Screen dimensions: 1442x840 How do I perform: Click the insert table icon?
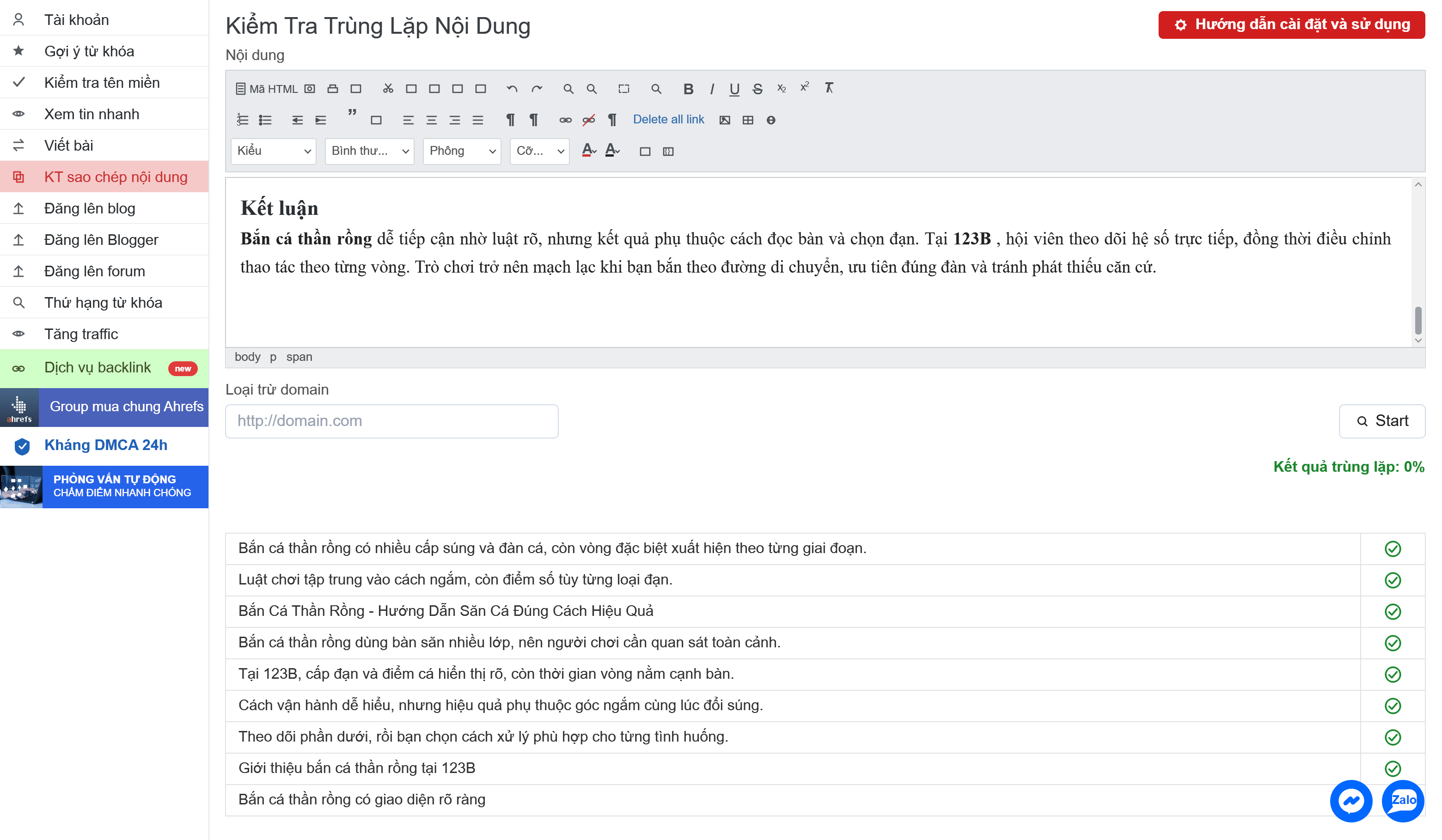[x=747, y=120]
